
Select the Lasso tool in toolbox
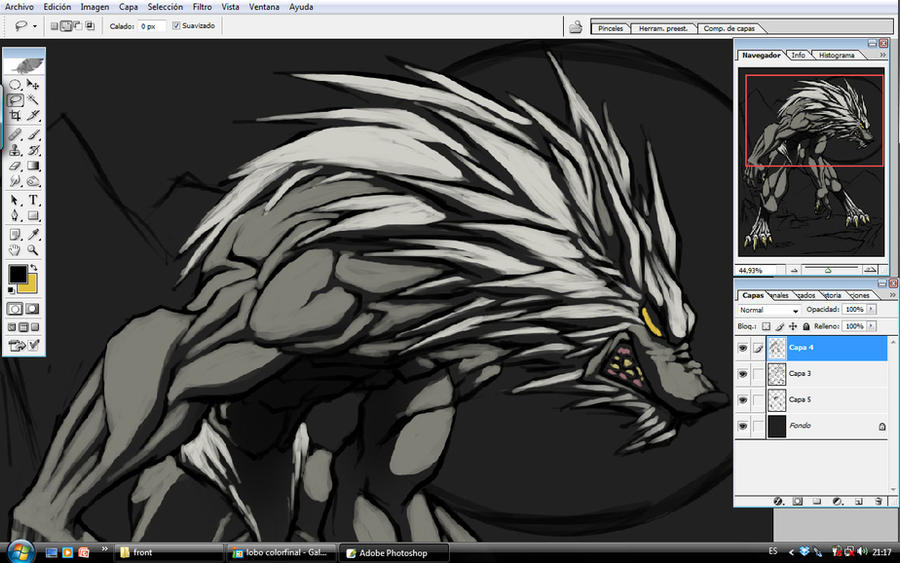(15, 100)
